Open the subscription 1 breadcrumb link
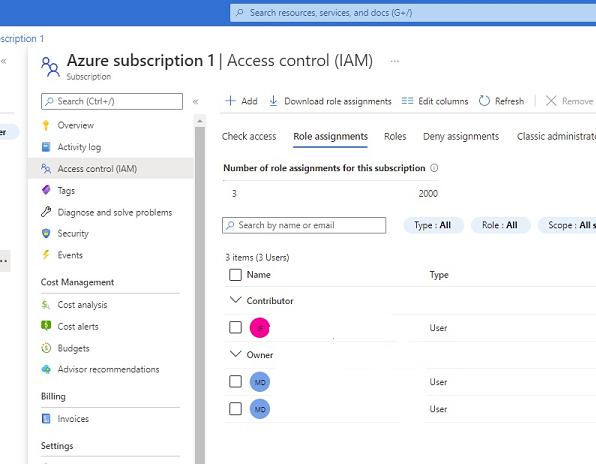Viewport: 596px width, 464px height. [x=22, y=39]
